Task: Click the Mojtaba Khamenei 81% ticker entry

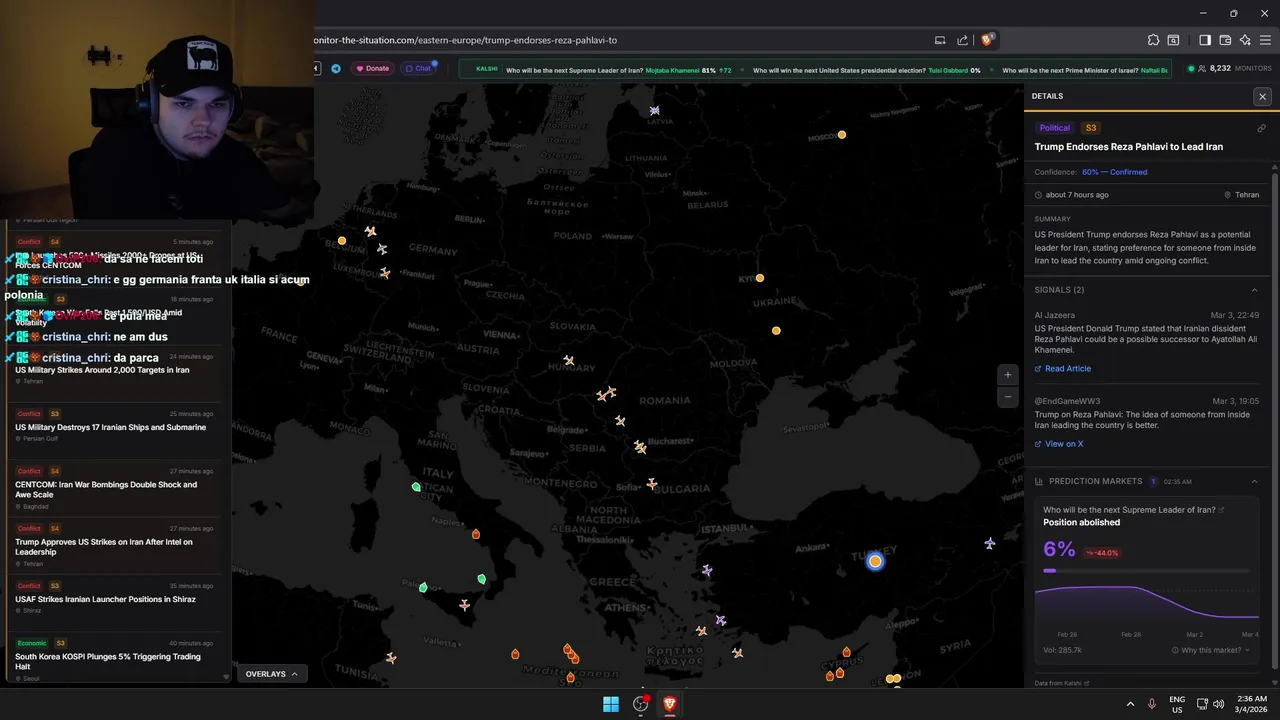Action: (x=689, y=70)
